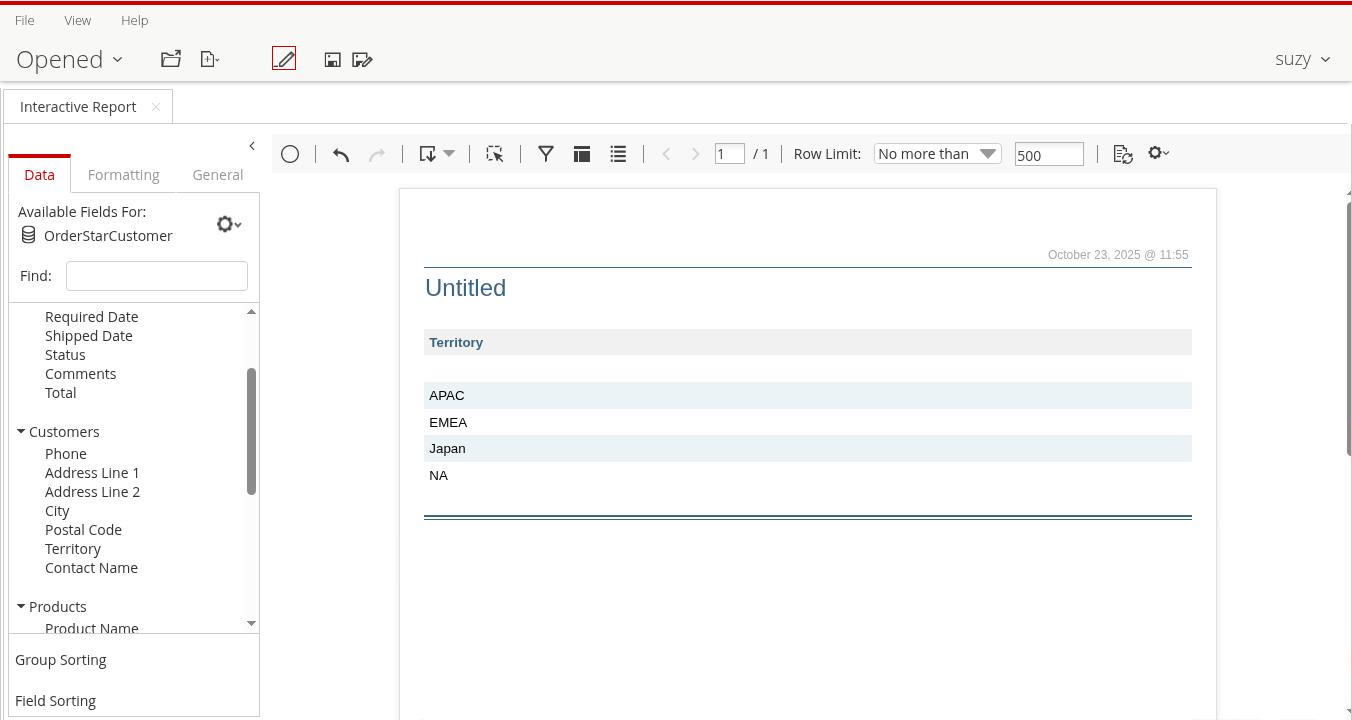
Task: Select the Territory field under Customers
Action: point(73,549)
